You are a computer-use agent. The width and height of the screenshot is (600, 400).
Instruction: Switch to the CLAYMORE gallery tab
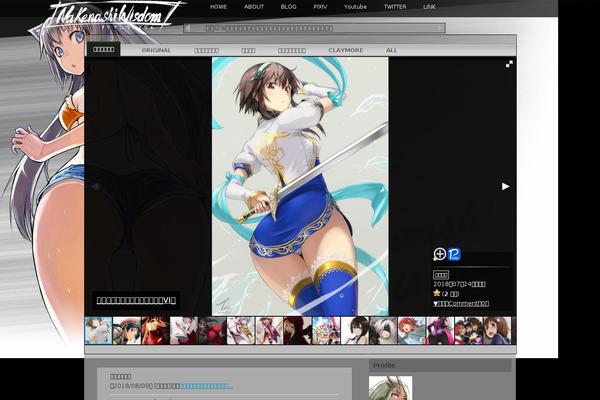point(346,50)
